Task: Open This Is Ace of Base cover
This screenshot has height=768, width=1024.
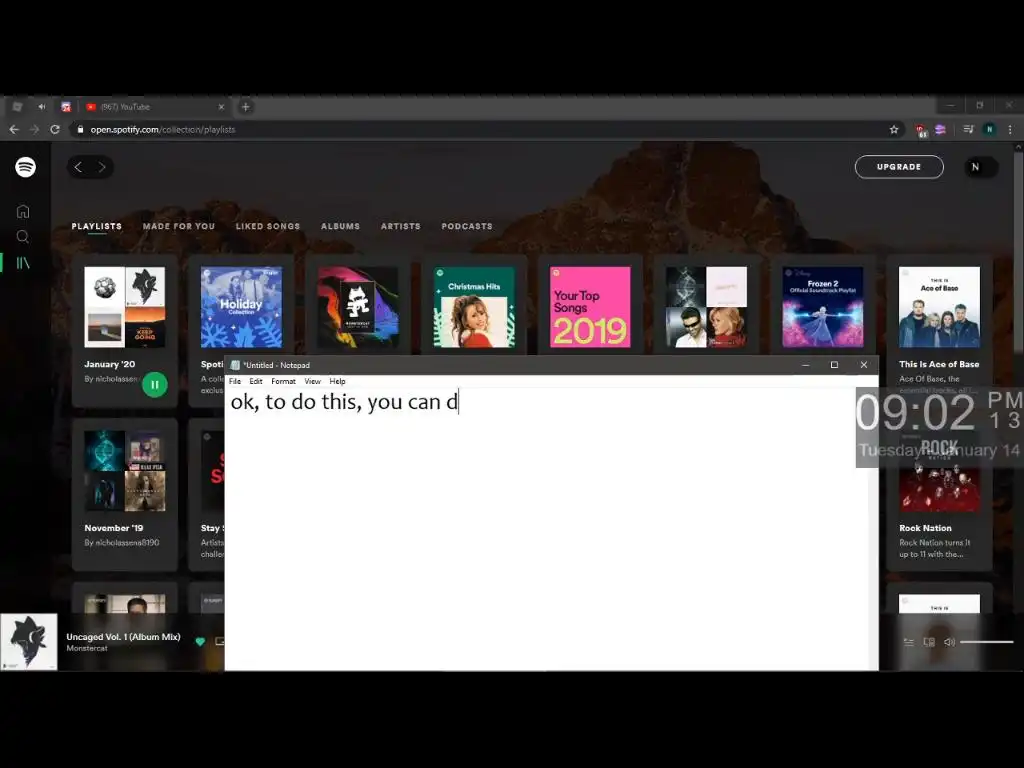Action: [939, 307]
